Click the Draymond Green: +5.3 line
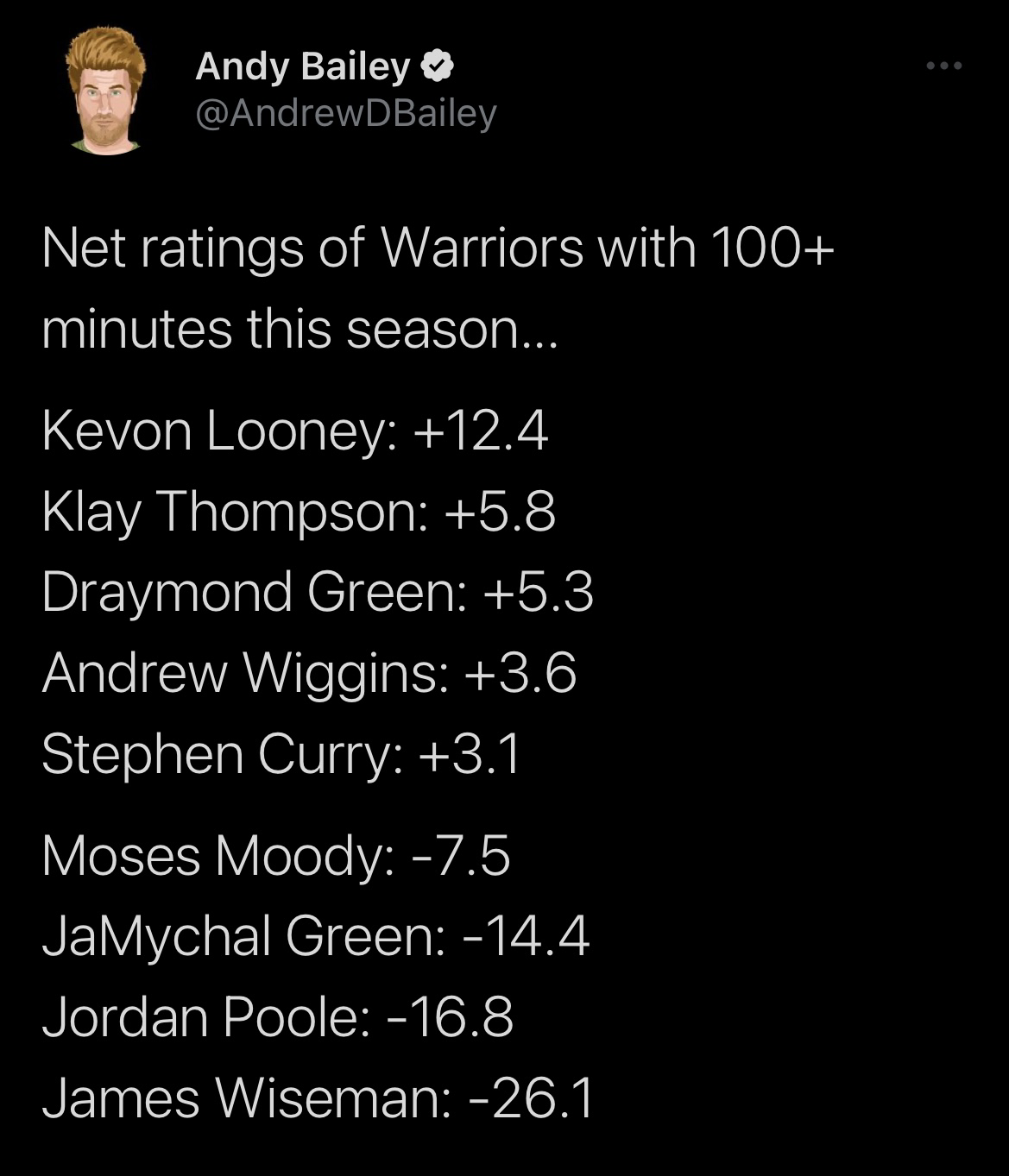Screen dimensions: 1009x1176 [x=318, y=592]
